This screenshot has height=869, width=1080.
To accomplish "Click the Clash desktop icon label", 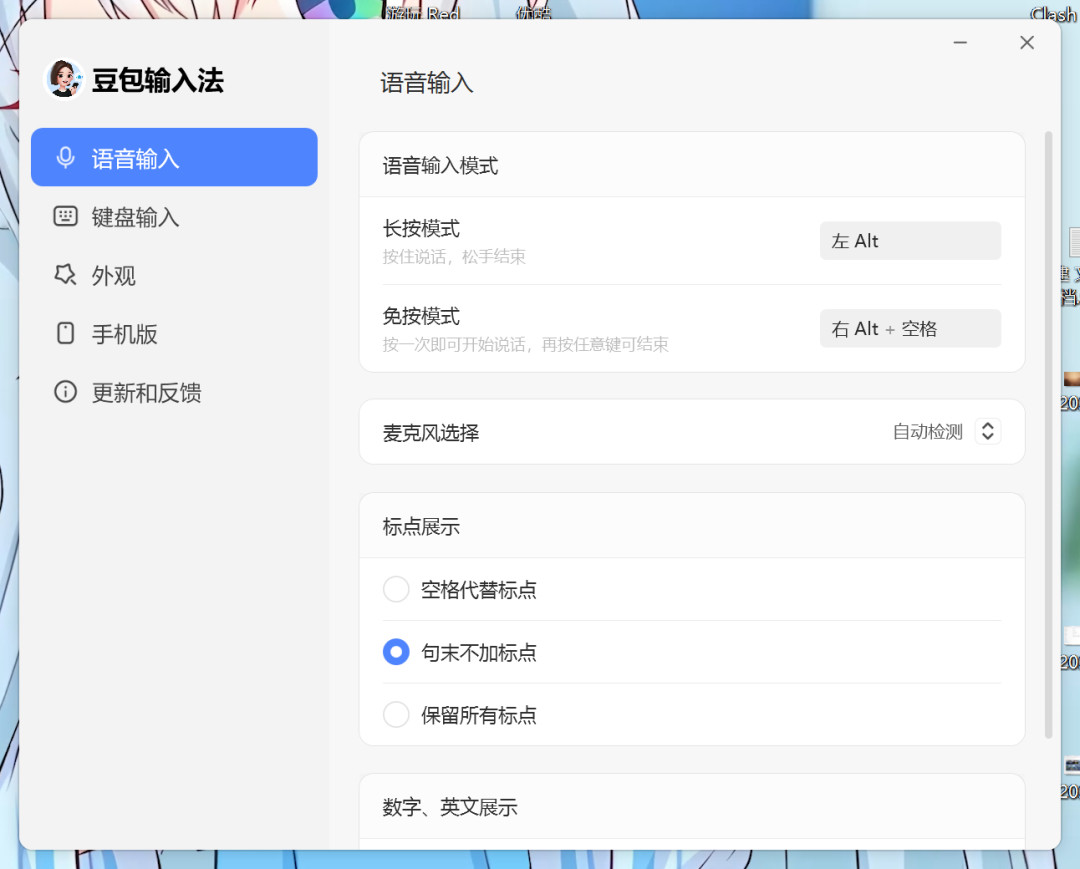I will pyautogui.click(x=1054, y=14).
